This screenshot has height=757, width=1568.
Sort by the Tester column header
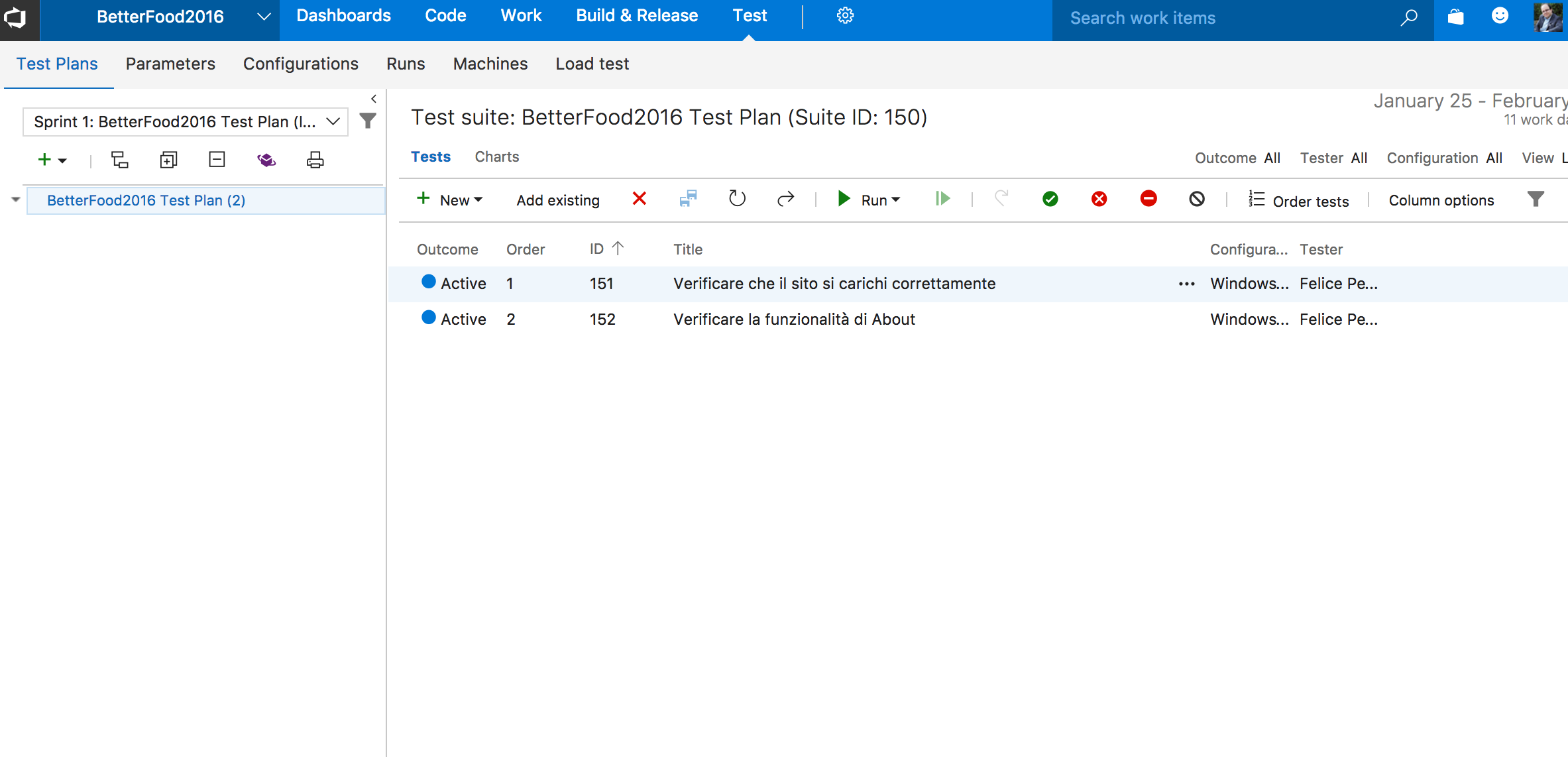pos(1321,249)
